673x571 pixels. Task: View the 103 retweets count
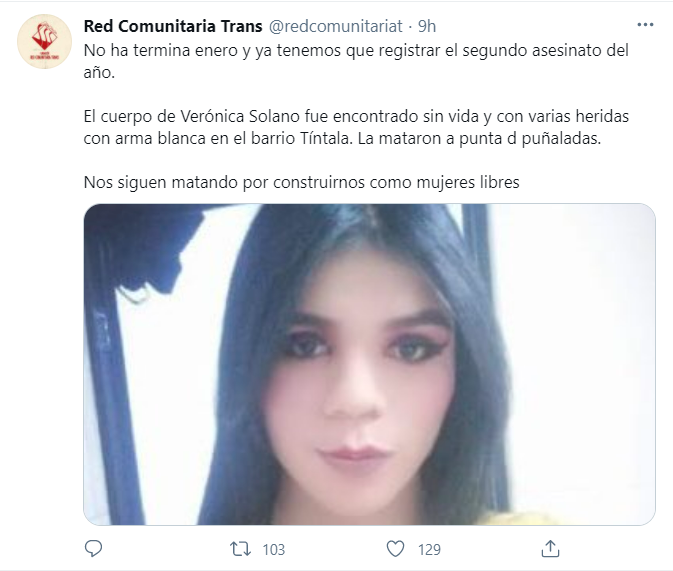click(273, 550)
